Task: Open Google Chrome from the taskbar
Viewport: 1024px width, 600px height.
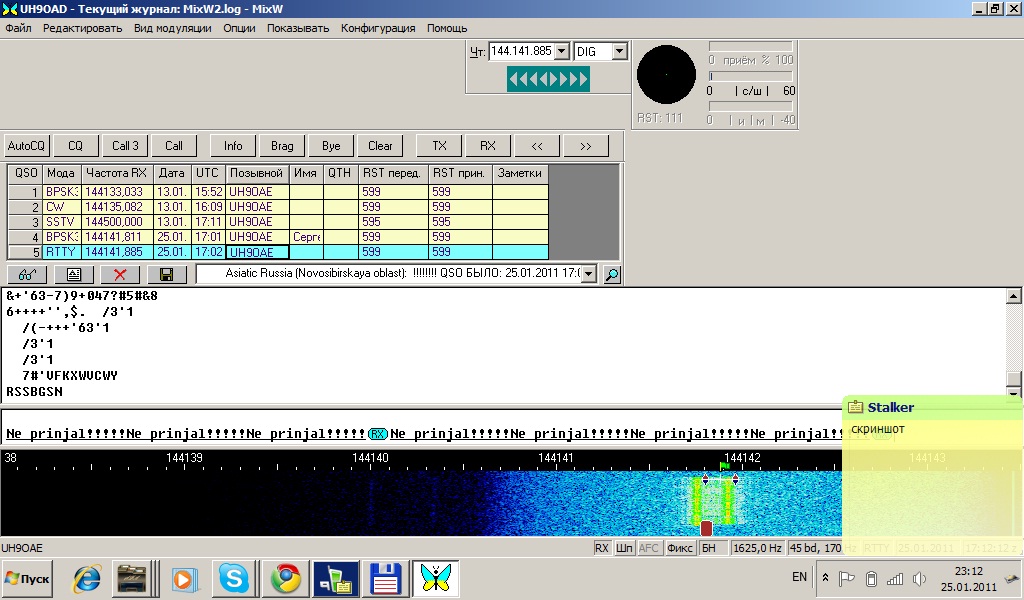Action: [286, 578]
